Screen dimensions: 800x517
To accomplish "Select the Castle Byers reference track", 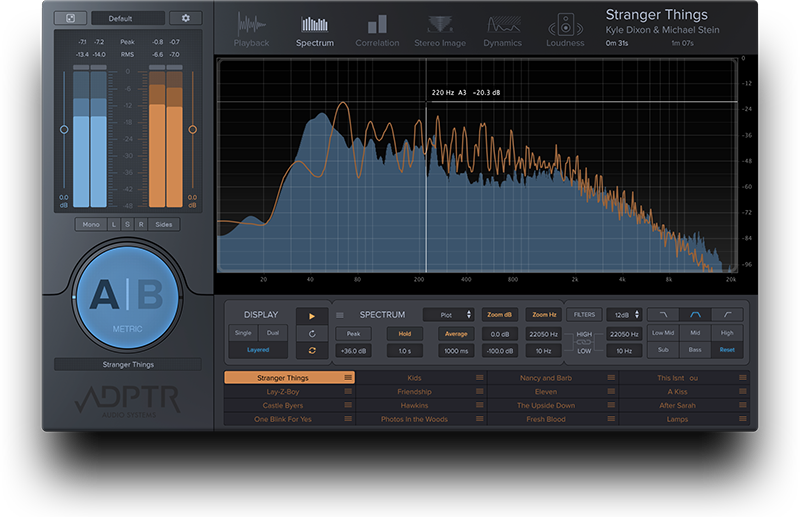I will point(282,406).
